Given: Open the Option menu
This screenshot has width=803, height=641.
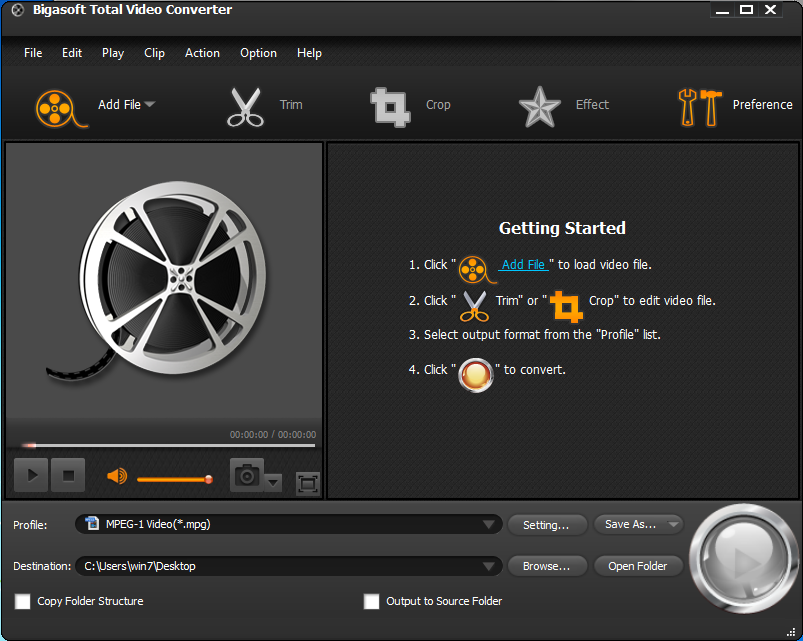Looking at the screenshot, I should click(258, 53).
